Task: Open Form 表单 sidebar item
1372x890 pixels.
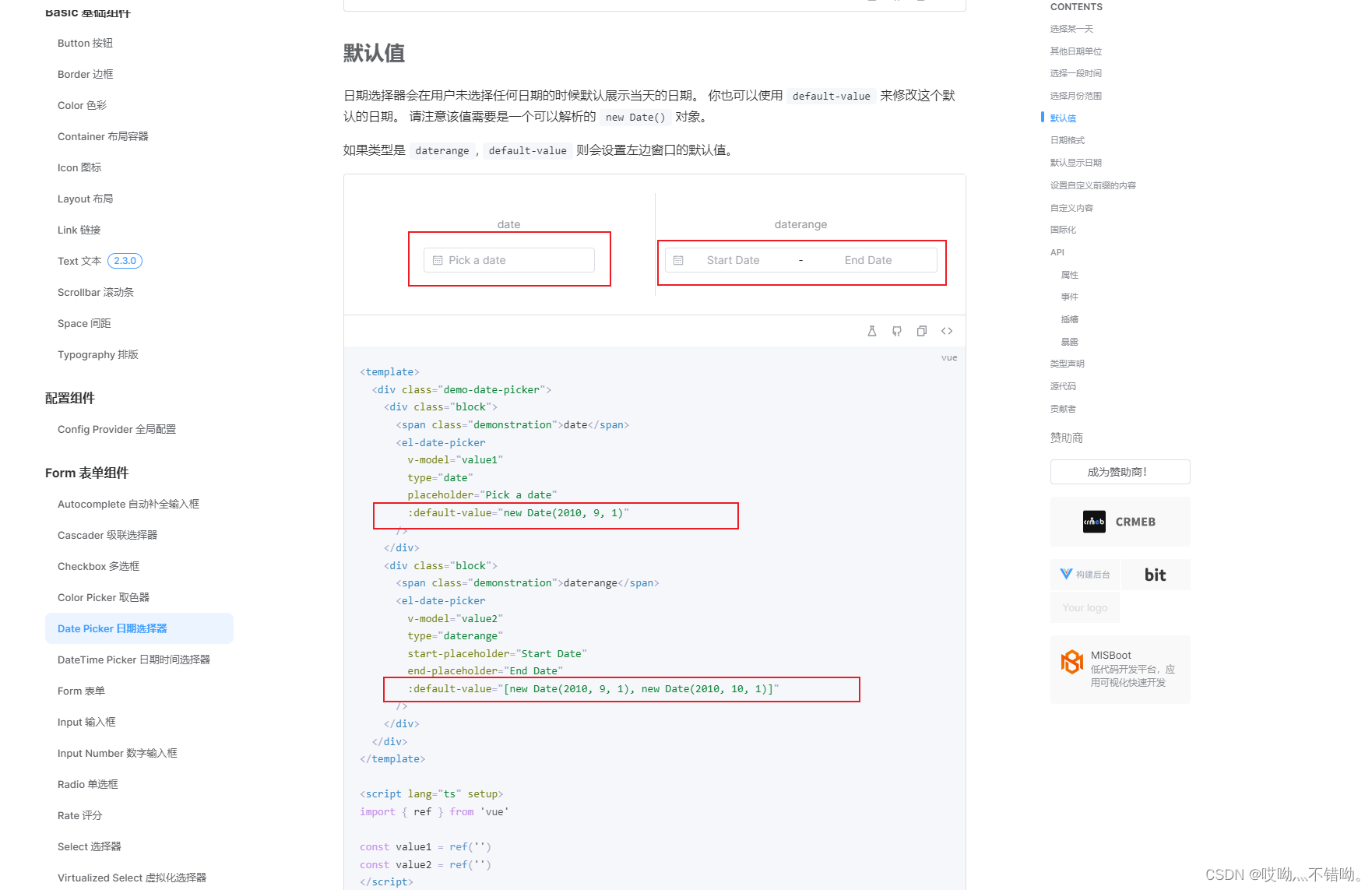Action: (81, 691)
